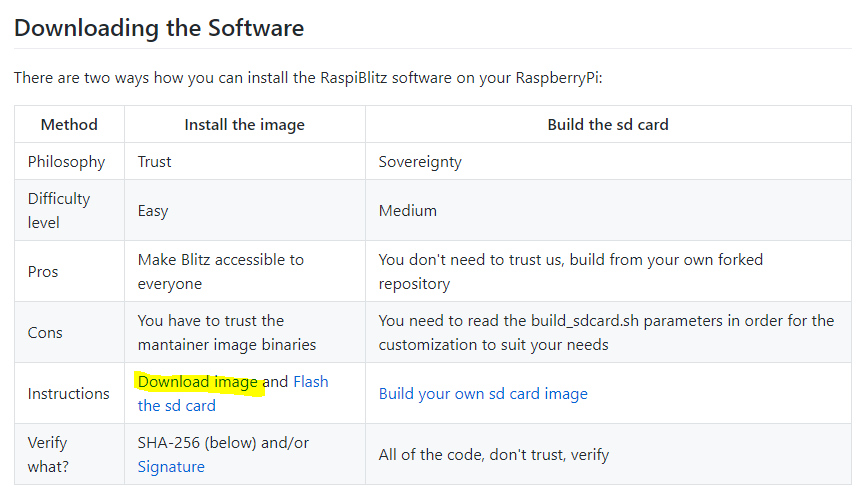This screenshot has height=500, width=867.
Task: Click the Easy difficulty cell
Action: pos(153,211)
